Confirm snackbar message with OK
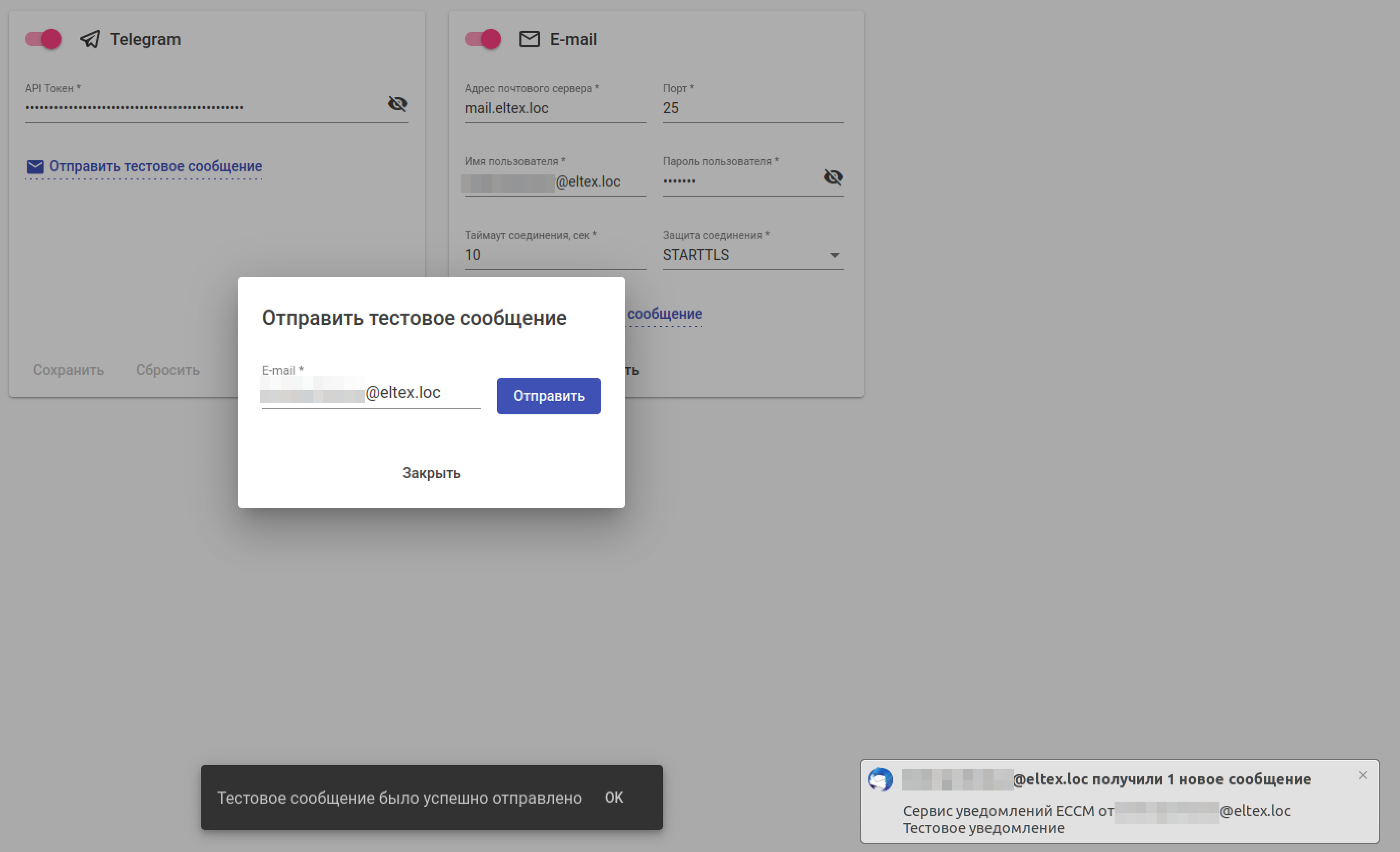 [x=614, y=798]
